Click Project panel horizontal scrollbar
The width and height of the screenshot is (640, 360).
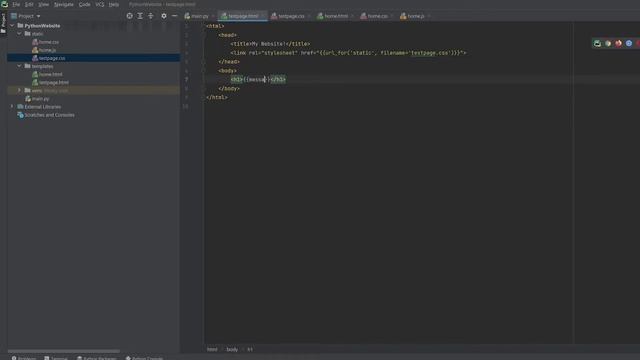click(64, 351)
